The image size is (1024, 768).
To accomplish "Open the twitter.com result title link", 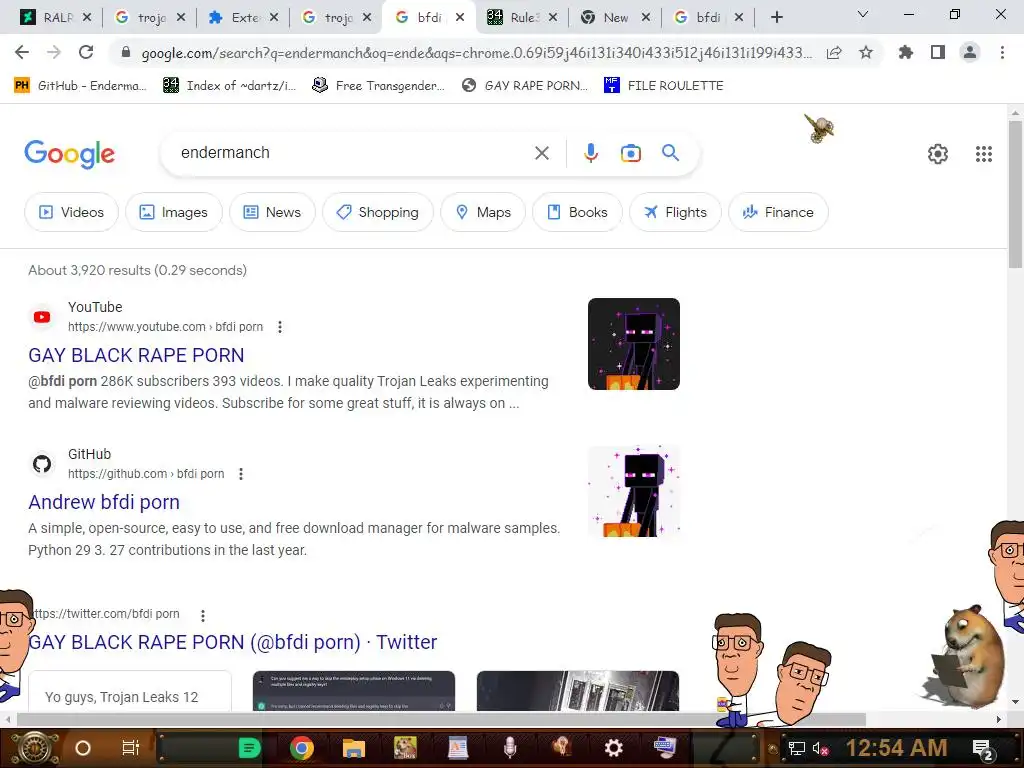I will (232, 642).
